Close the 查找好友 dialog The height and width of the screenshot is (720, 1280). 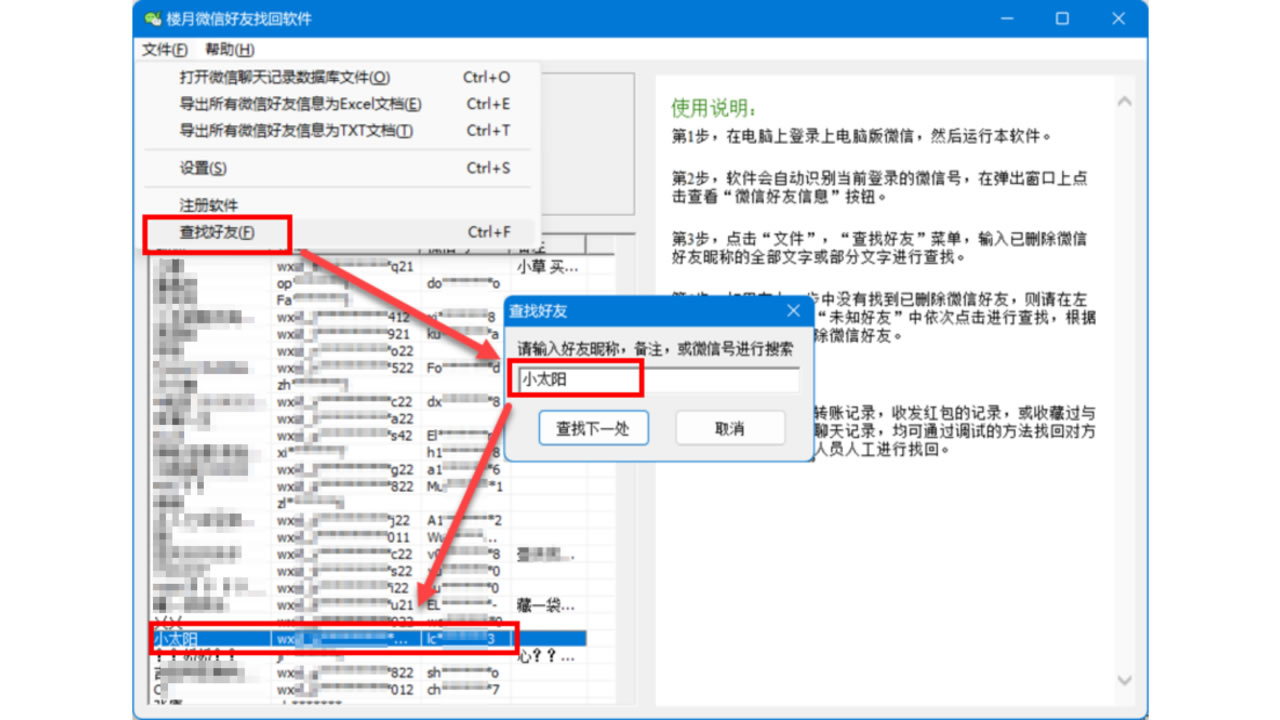pos(793,311)
